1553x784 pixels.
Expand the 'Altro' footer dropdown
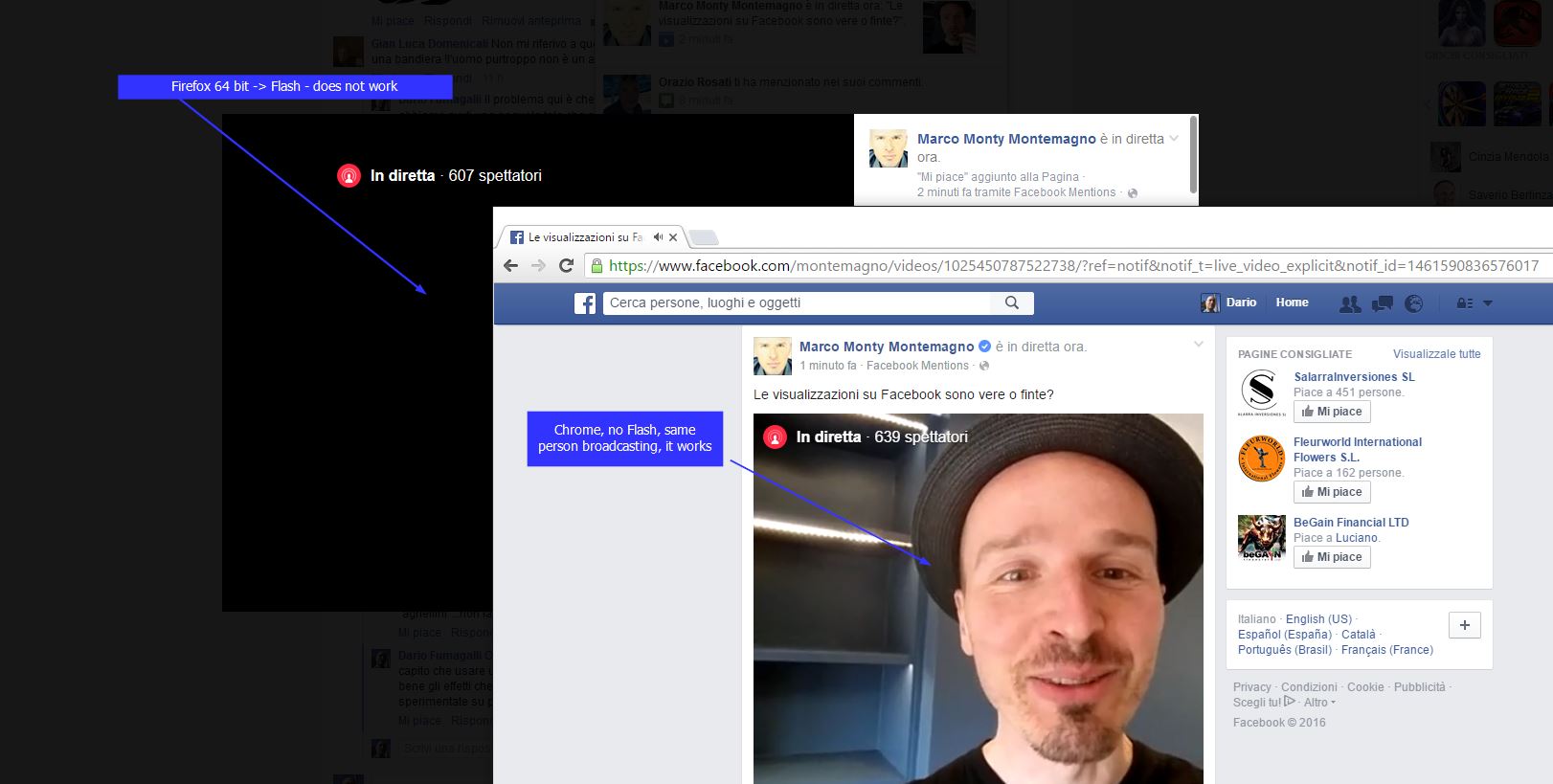(1319, 703)
